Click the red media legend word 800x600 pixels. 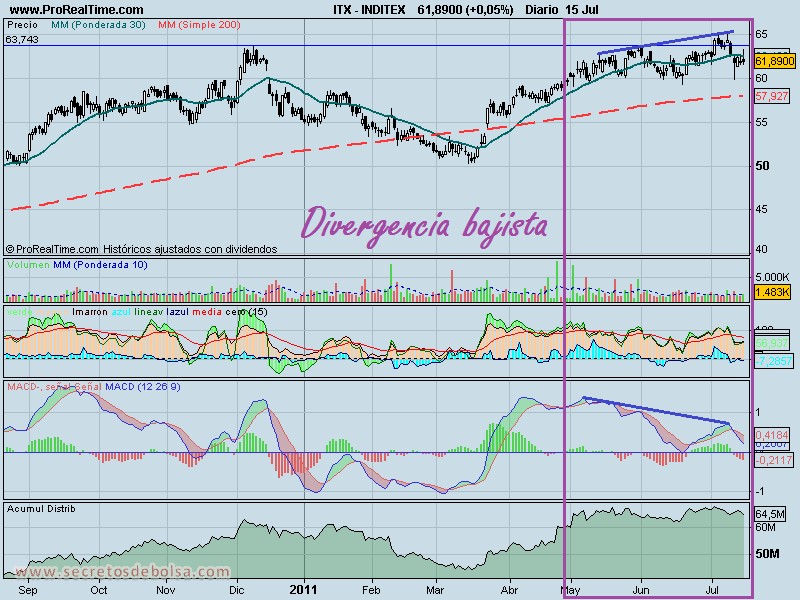pos(207,312)
